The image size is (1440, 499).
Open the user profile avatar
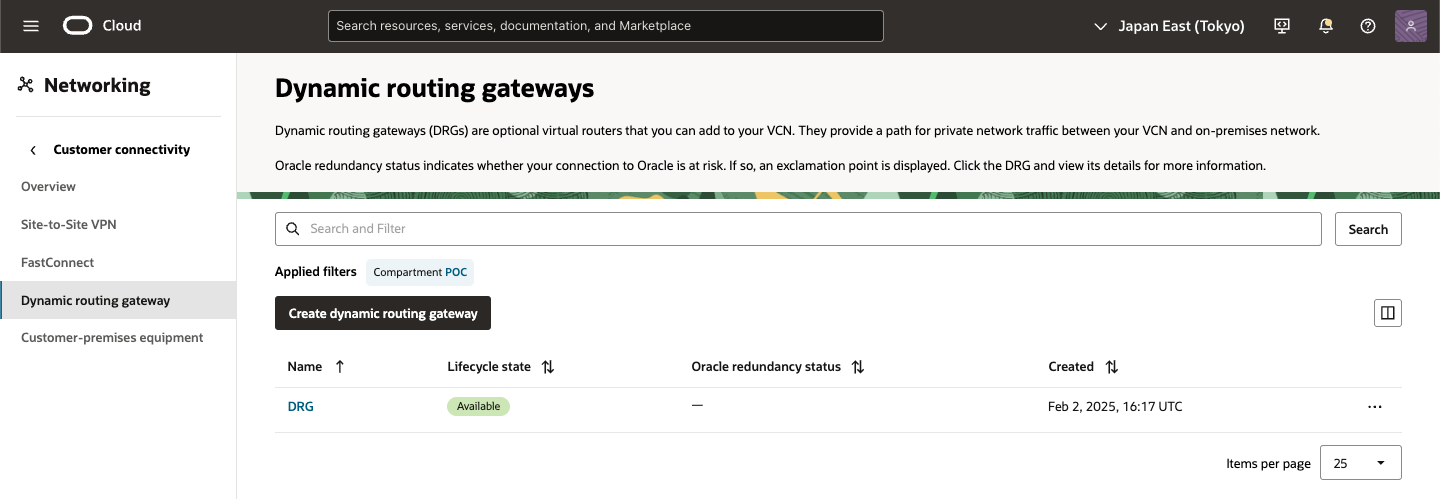pyautogui.click(x=1410, y=26)
